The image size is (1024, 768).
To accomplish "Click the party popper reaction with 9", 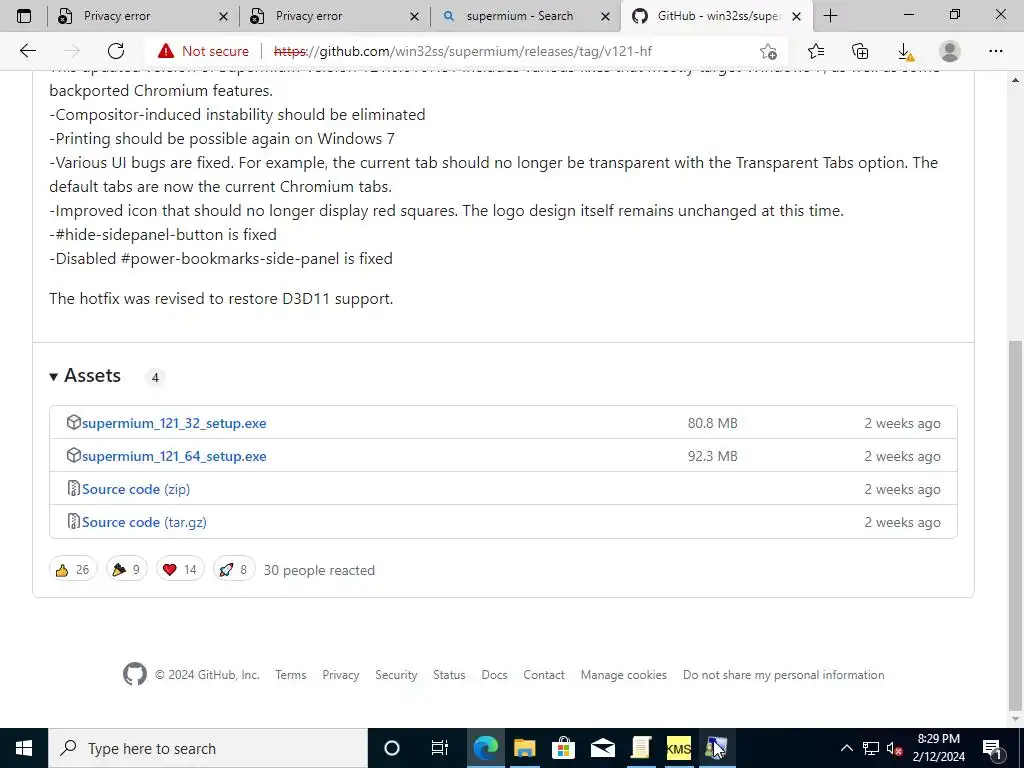I will (x=127, y=569).
